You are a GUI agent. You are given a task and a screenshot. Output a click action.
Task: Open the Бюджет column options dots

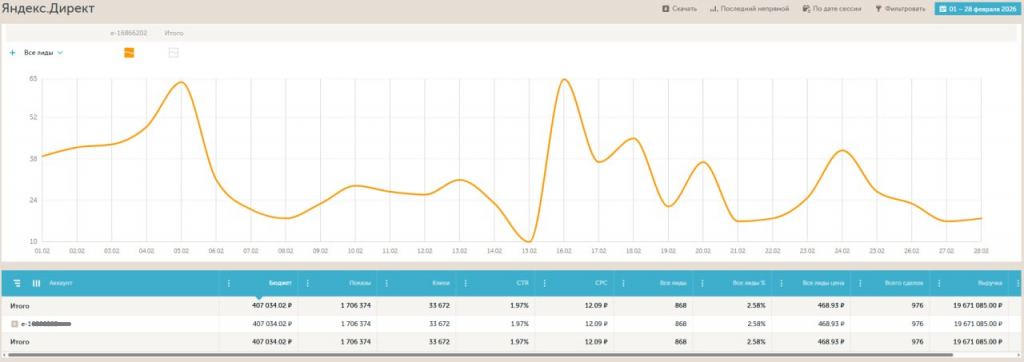[x=229, y=283]
